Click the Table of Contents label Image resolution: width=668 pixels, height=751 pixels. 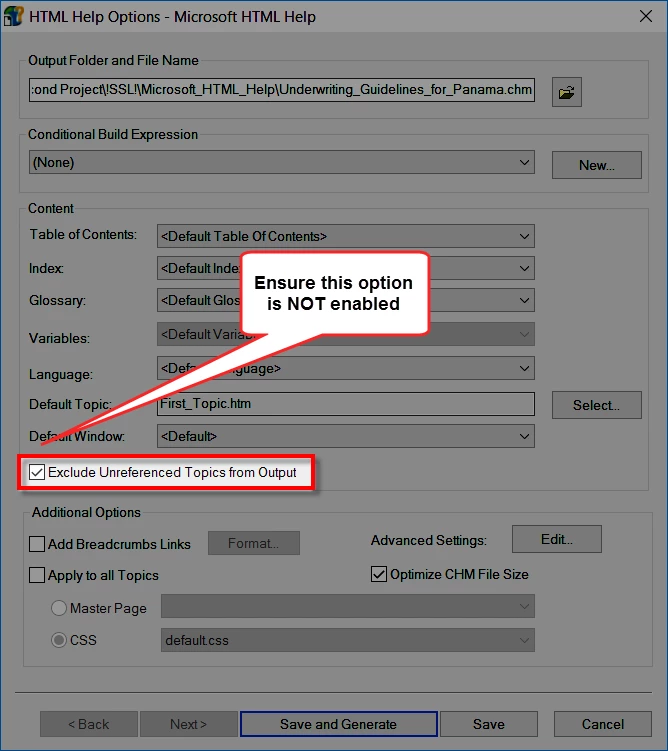pyautogui.click(x=83, y=235)
